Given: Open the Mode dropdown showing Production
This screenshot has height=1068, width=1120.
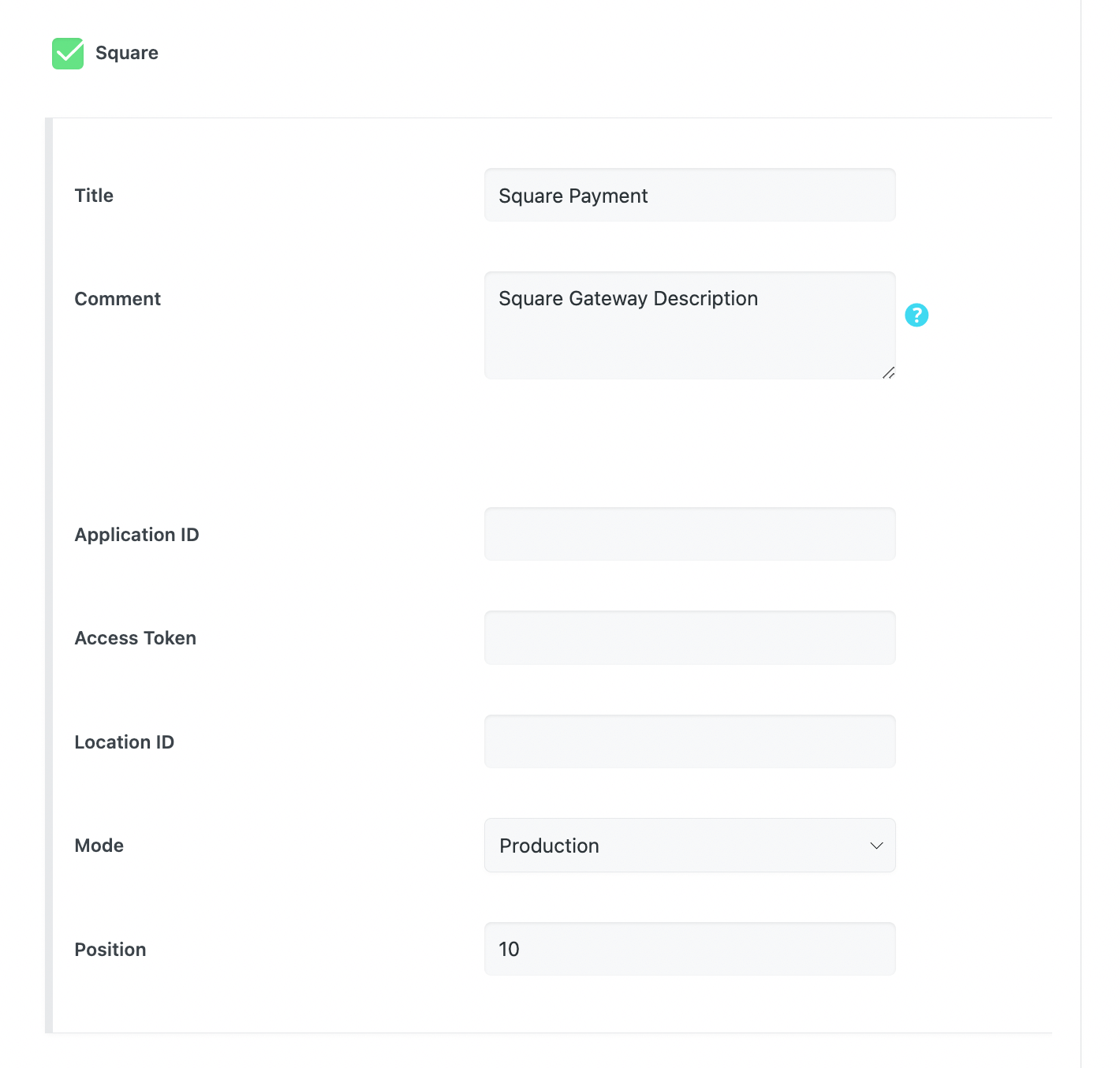Looking at the screenshot, I should tap(678, 846).
